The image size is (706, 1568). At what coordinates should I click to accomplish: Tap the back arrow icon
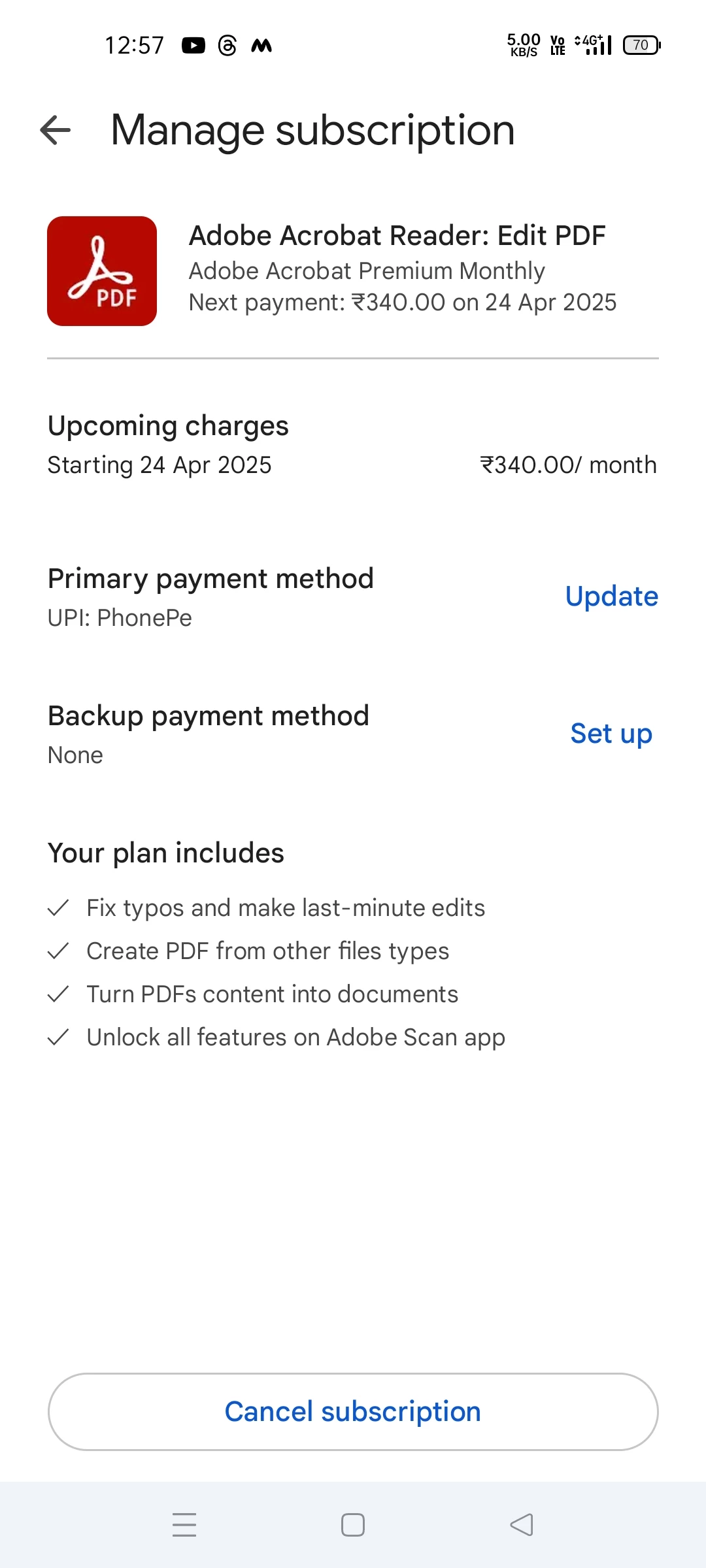pos(56,129)
